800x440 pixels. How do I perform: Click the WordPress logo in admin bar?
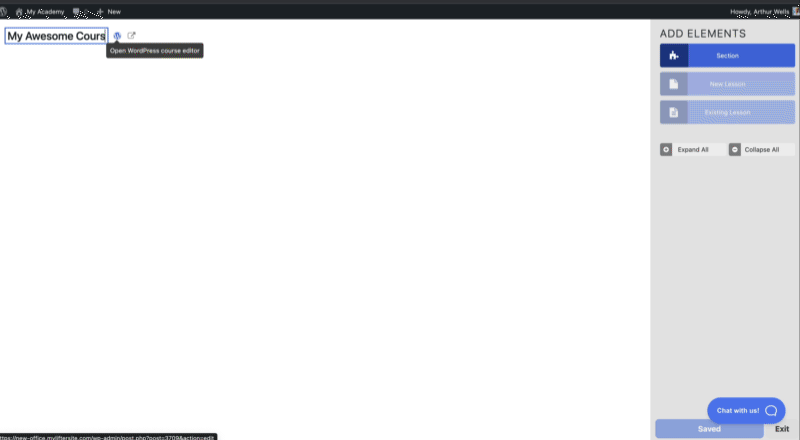(x=3, y=11)
